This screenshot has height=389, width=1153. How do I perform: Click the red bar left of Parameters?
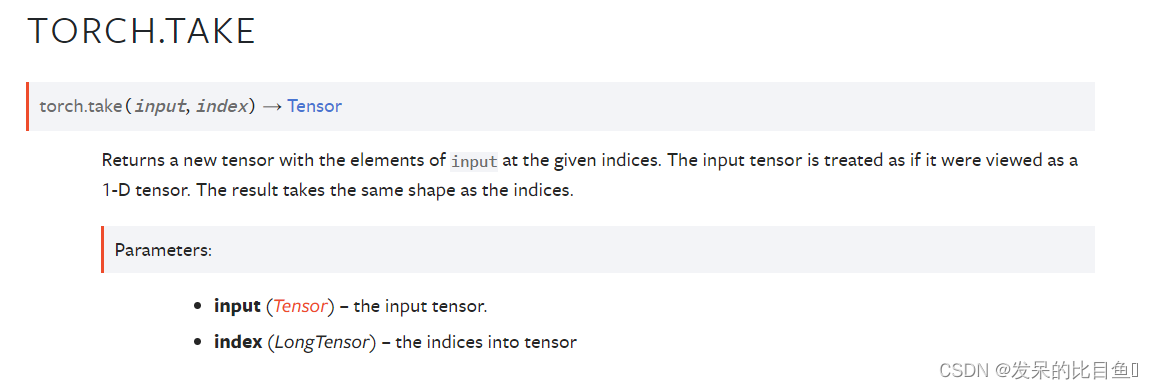pyautogui.click(x=103, y=249)
